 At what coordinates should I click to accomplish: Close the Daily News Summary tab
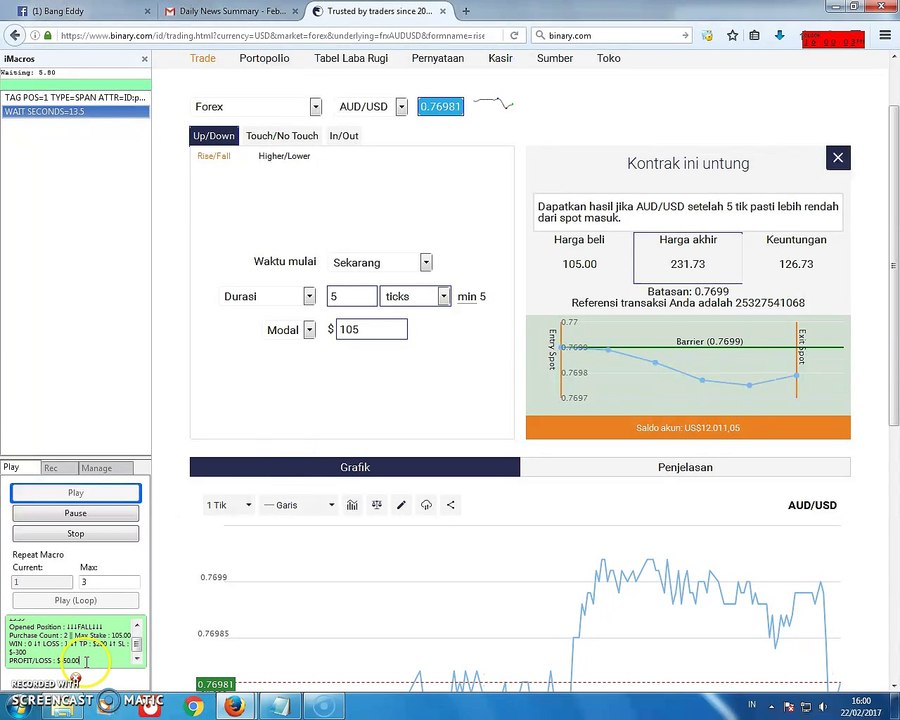coord(294,11)
